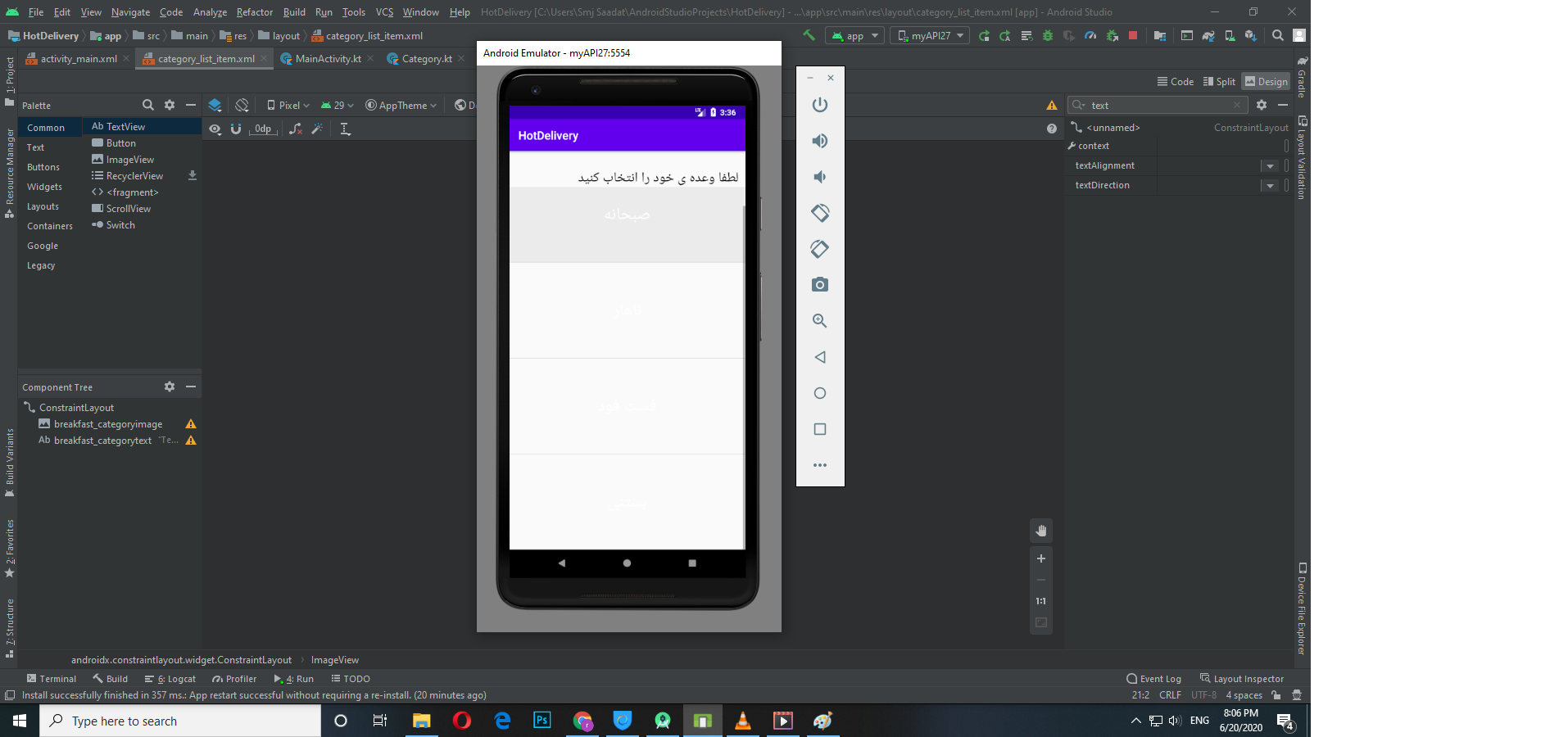The width and height of the screenshot is (1568, 737).
Task: Toggle Autoconnect magnet in designer toolbar
Action: click(236, 129)
